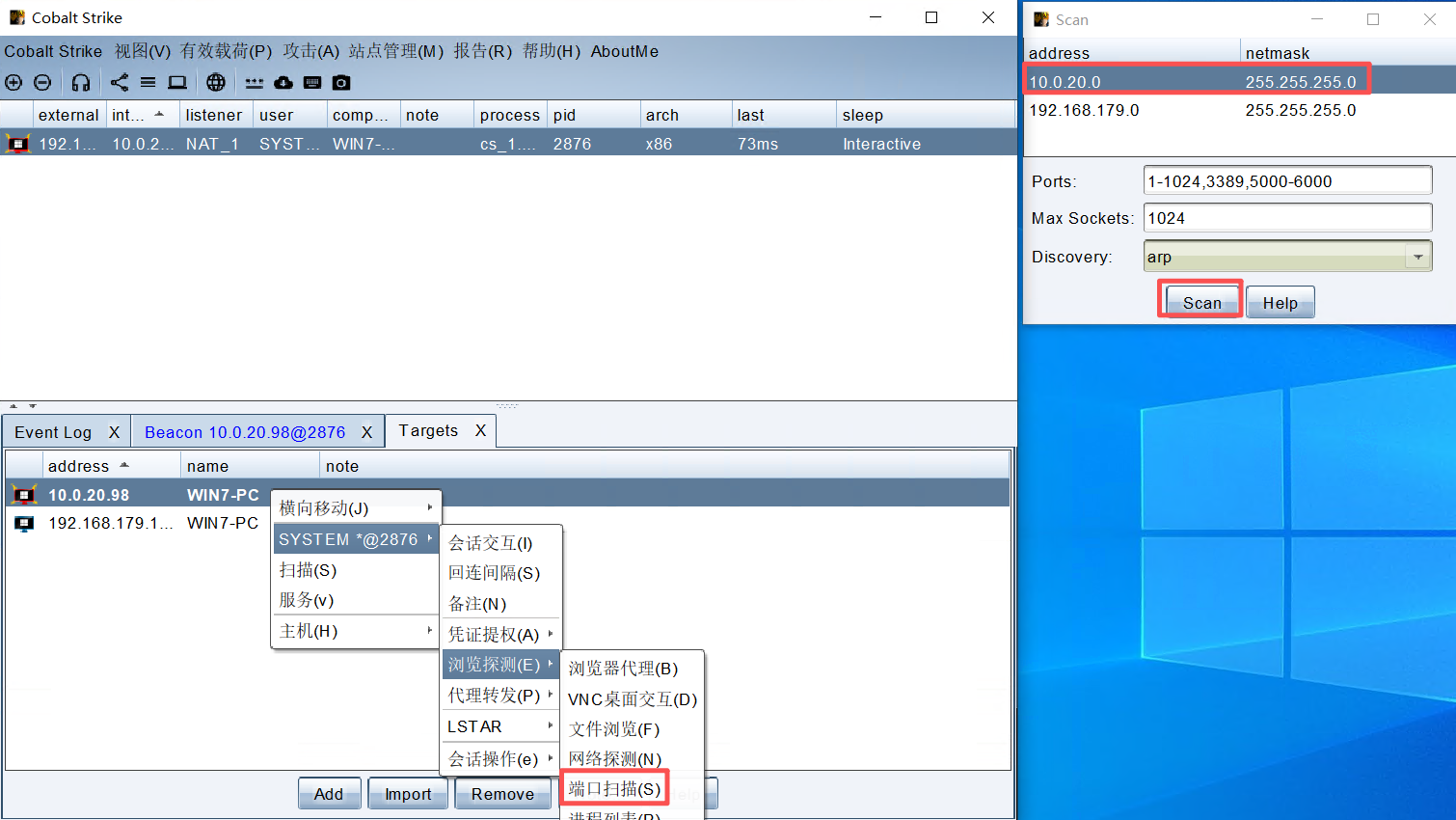Expand the 会话操作(e) submenu
Viewport: 1456px width, 820px height.
[500, 759]
